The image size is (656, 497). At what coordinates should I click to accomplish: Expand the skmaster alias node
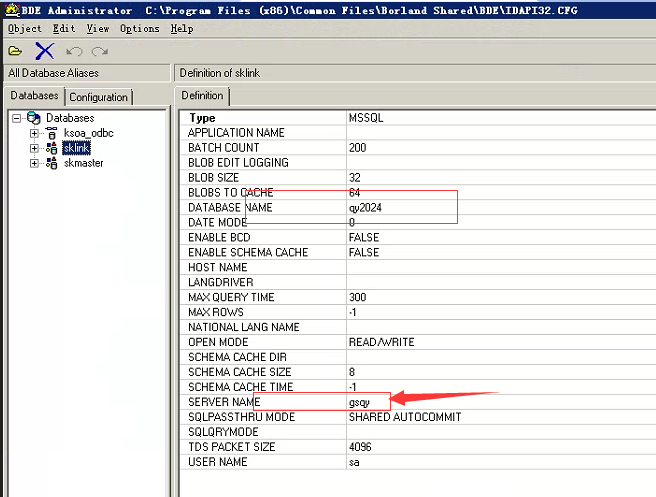34,163
